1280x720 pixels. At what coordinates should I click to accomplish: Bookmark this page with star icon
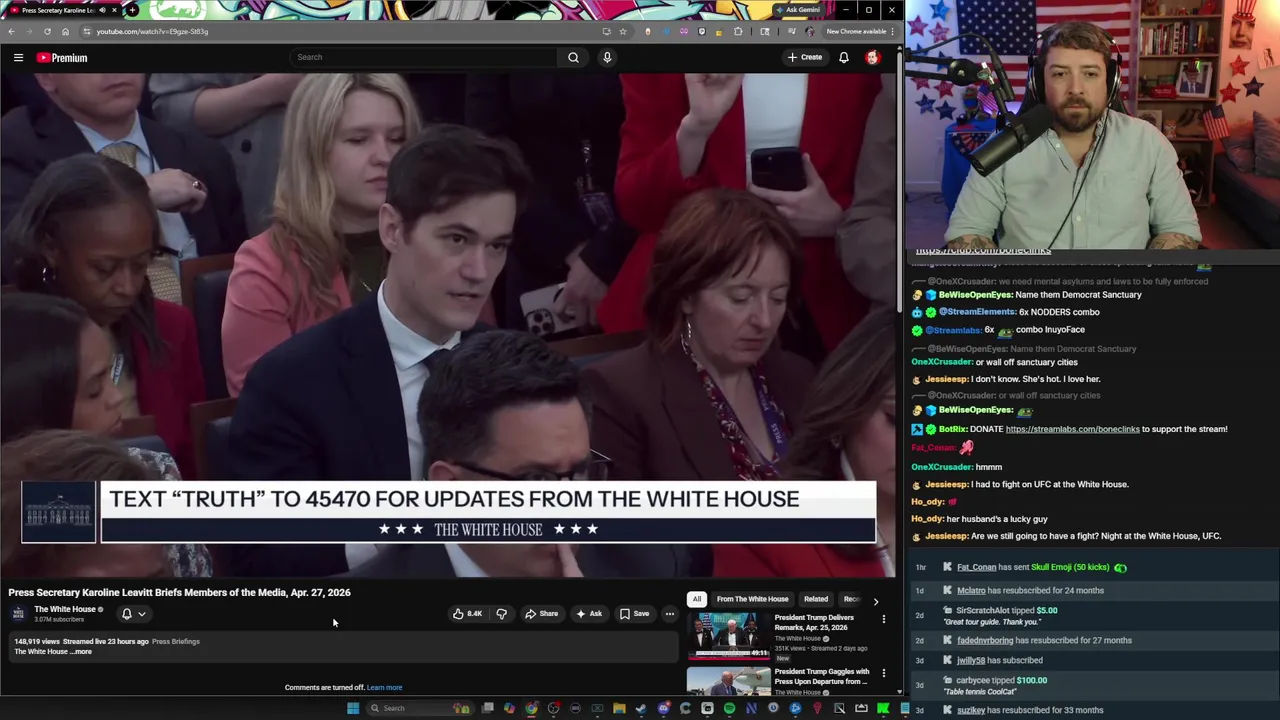(622, 31)
